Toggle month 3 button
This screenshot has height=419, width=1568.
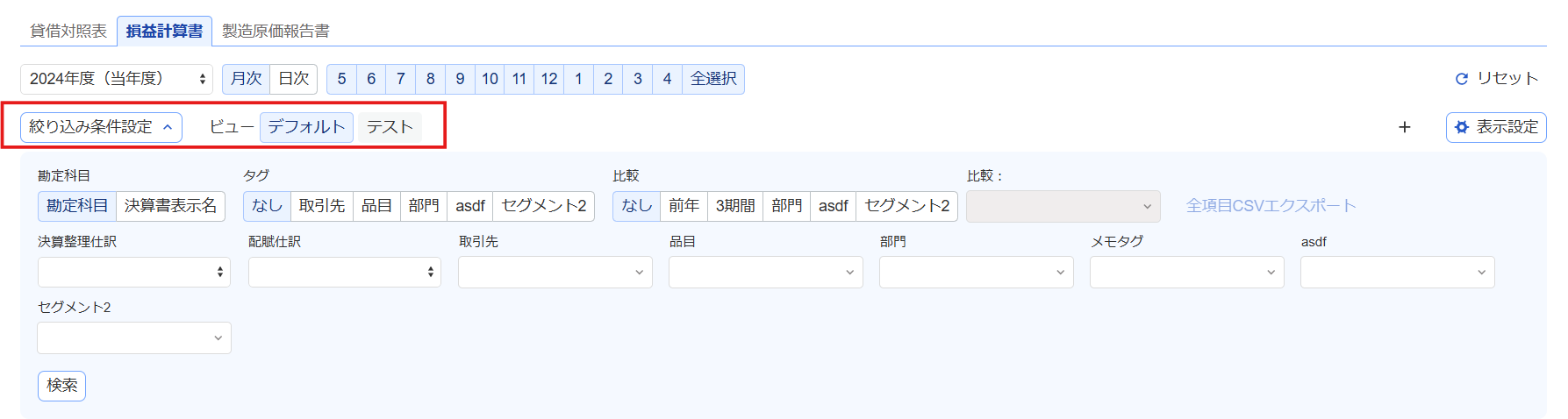tap(638, 79)
